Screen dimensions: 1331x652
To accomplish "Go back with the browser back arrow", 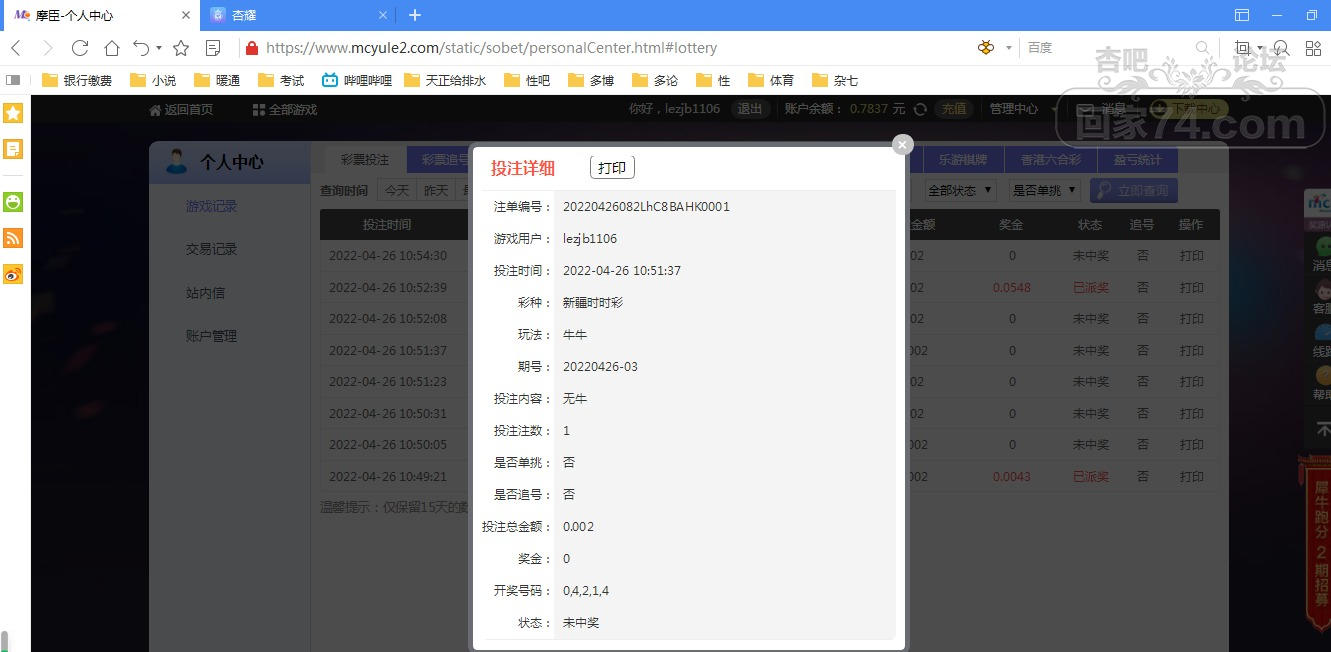I will point(16,48).
